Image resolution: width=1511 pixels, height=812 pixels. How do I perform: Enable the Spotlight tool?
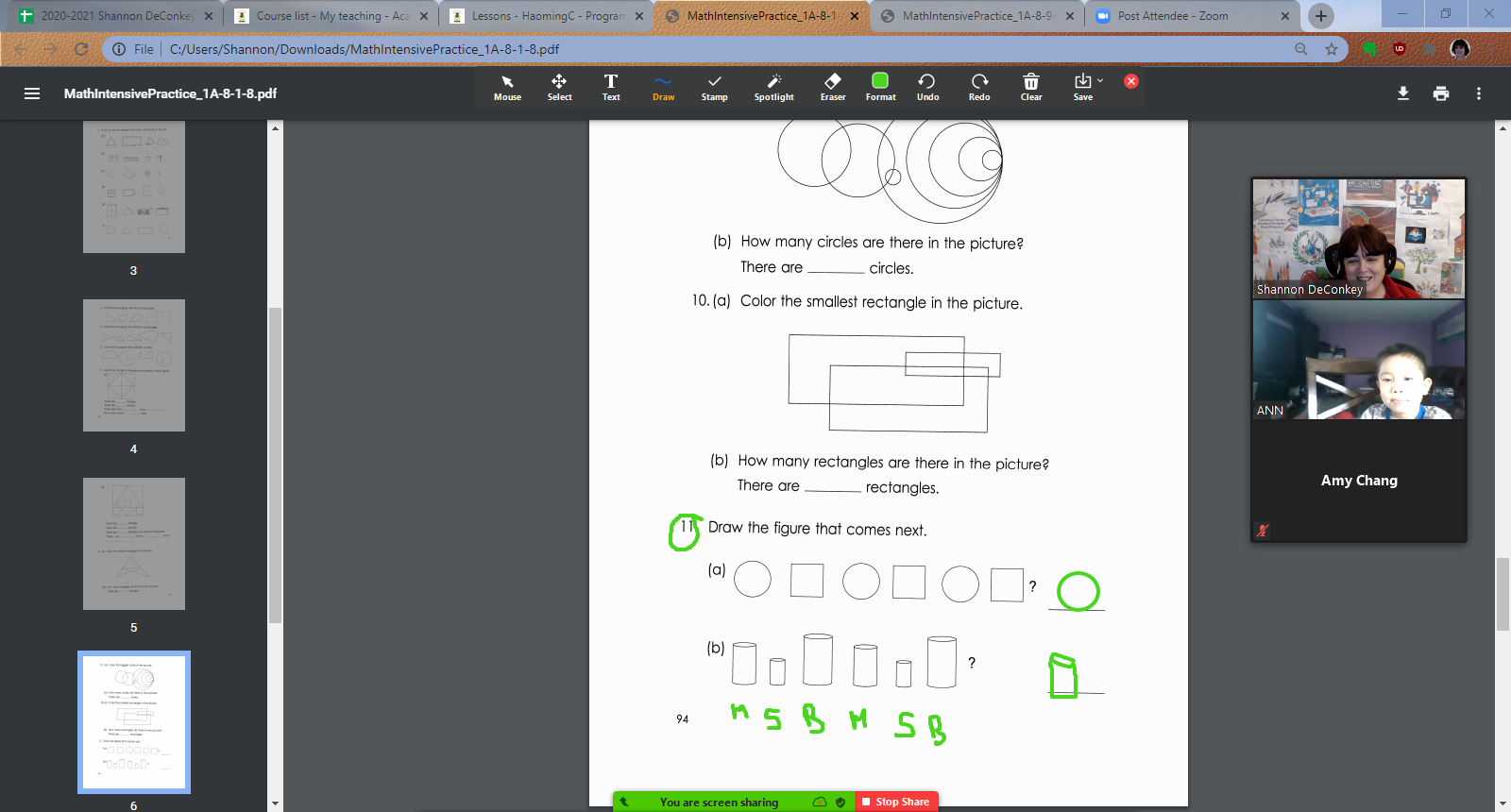[x=773, y=88]
